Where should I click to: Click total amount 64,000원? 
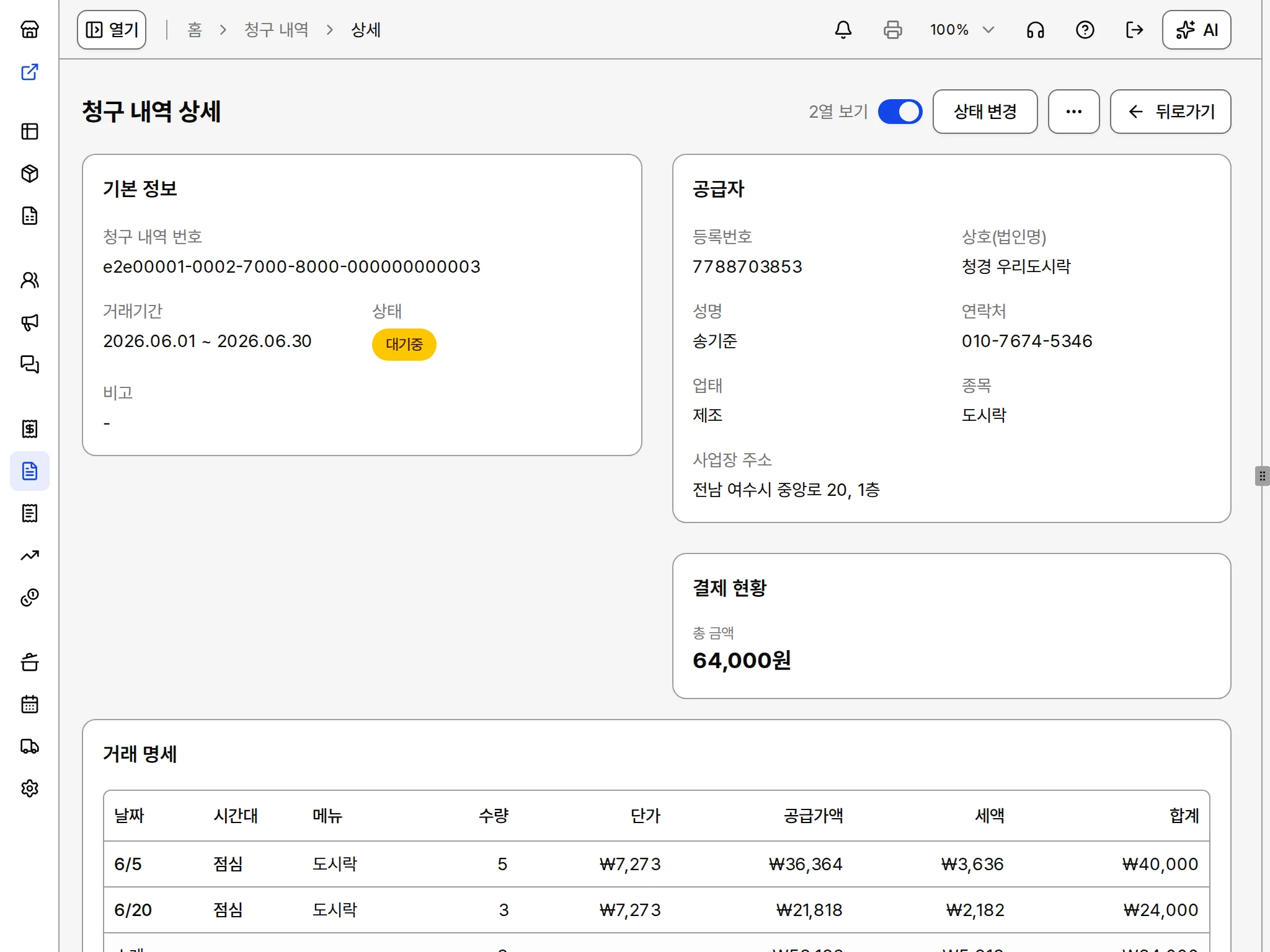point(742,660)
